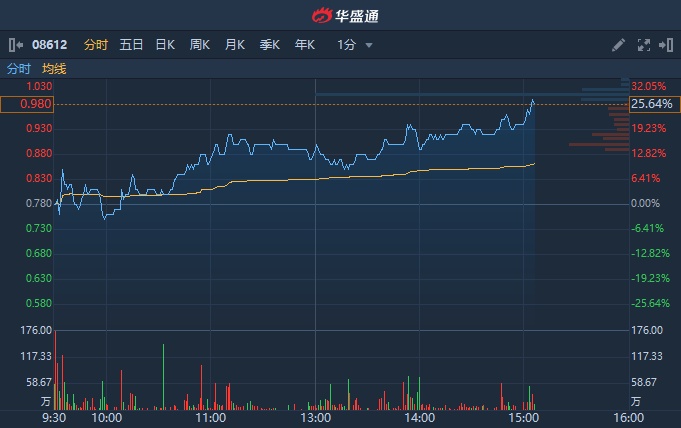Toggle the 分时 price line legend
Screen dimensions: 681x428
point(19,69)
